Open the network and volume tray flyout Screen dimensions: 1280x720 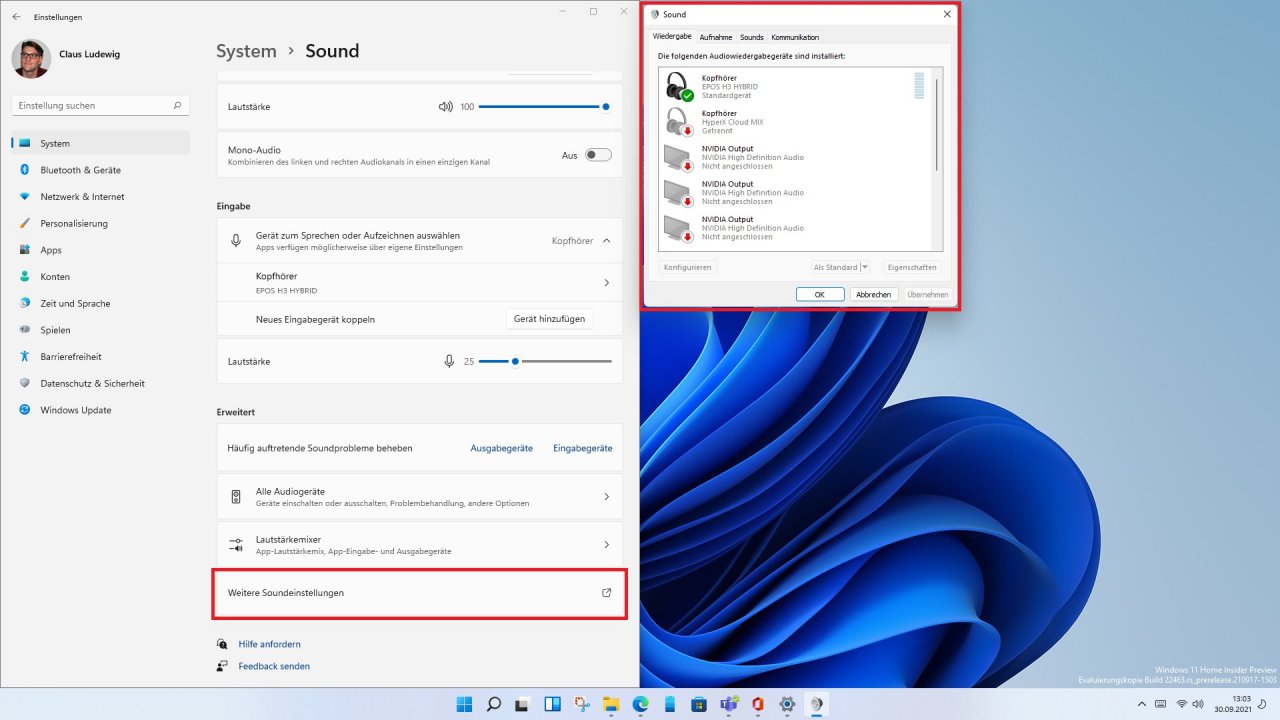1189,704
